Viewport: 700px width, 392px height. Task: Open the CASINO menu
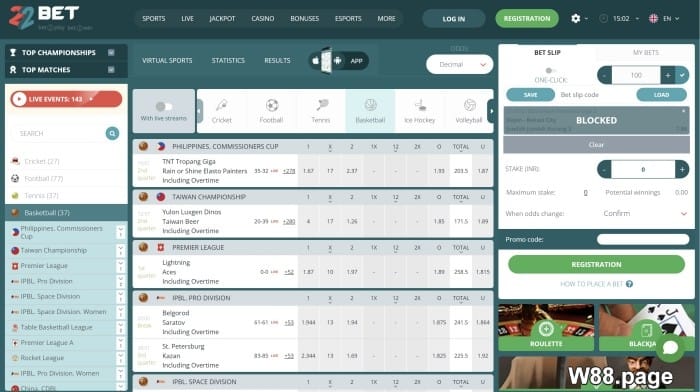(x=262, y=19)
